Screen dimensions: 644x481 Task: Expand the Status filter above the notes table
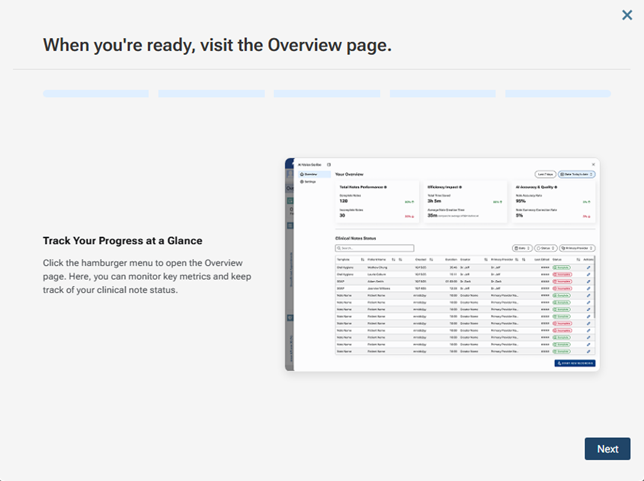[x=546, y=248]
